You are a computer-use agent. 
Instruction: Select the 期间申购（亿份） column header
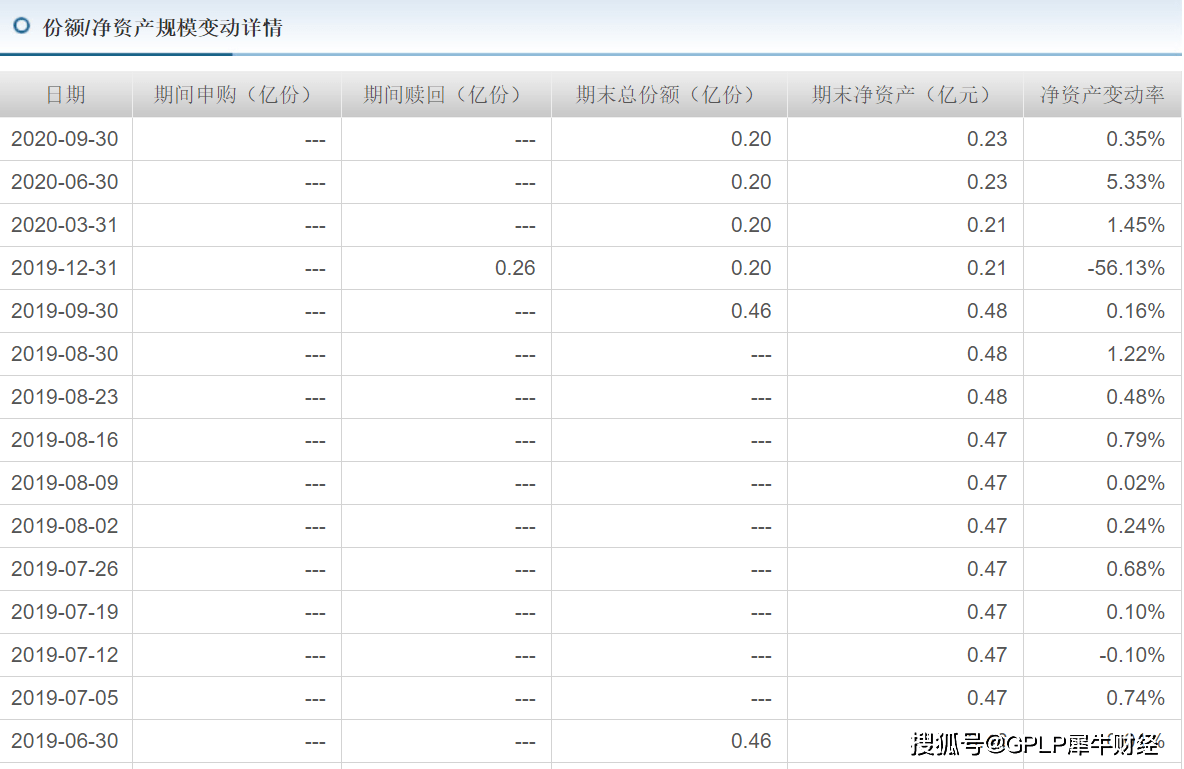tap(236, 94)
